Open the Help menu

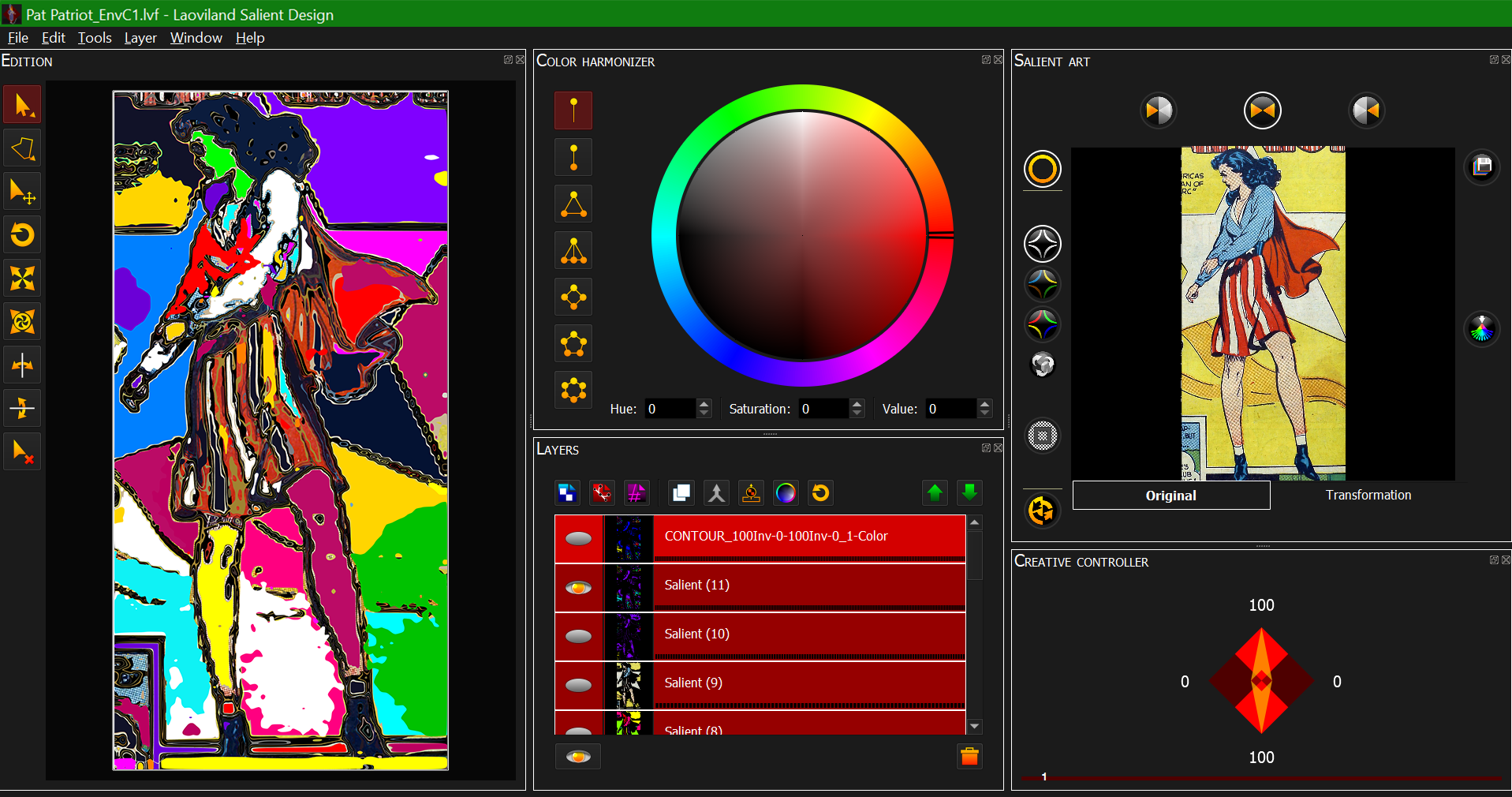click(250, 38)
